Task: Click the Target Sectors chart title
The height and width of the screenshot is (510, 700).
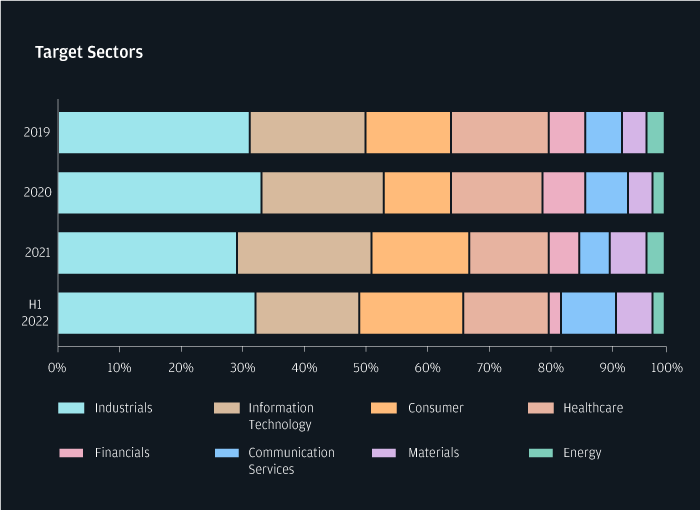Action: 89,52
